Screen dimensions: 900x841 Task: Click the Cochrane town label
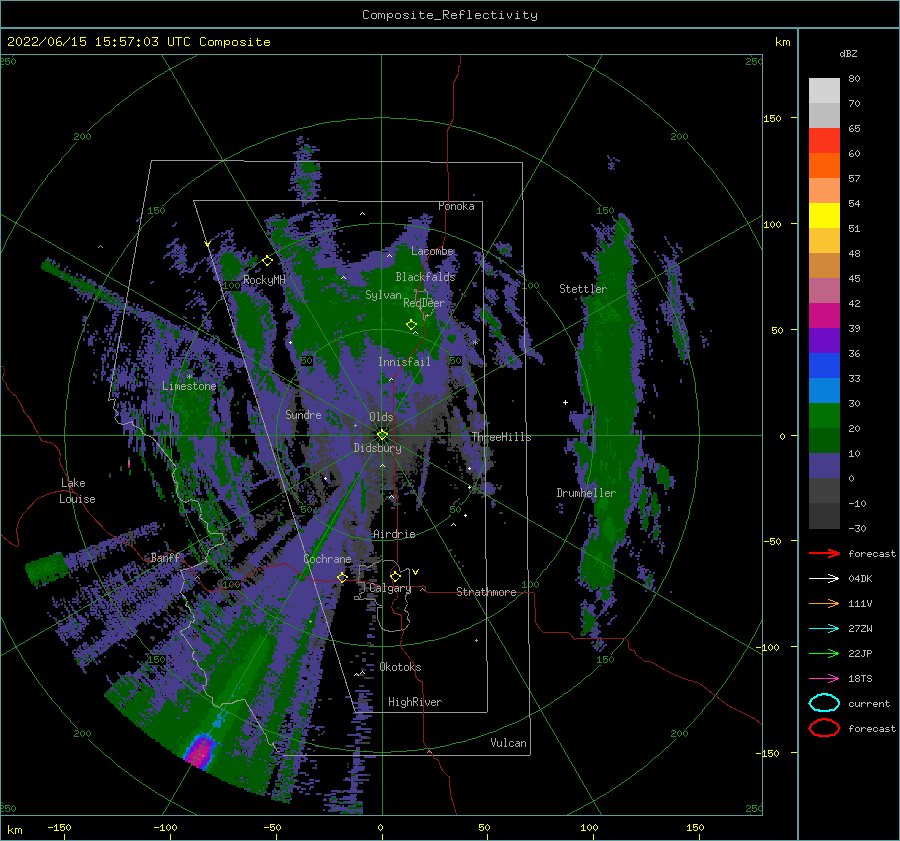[327, 559]
